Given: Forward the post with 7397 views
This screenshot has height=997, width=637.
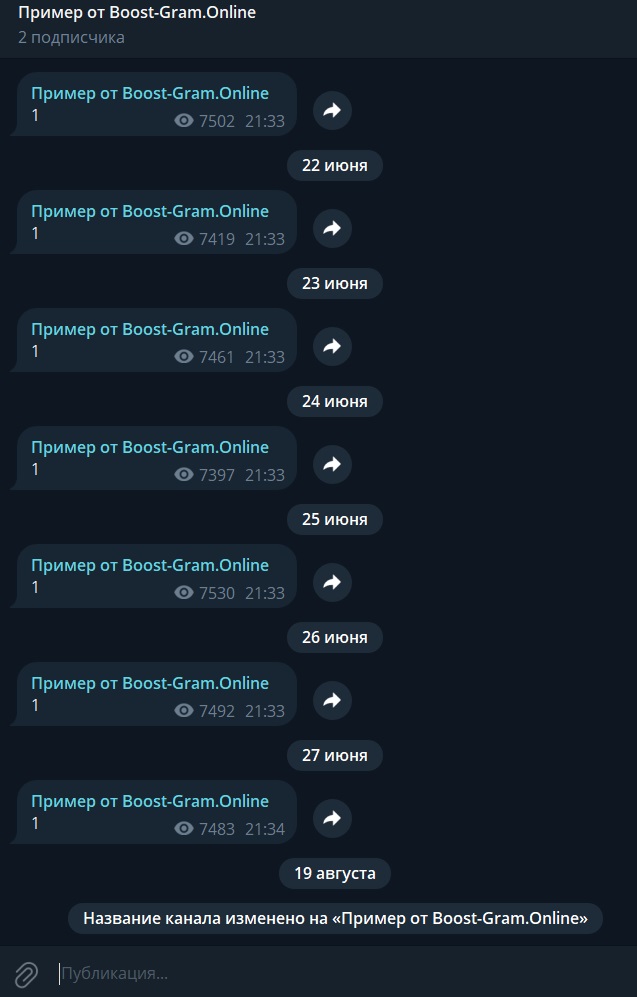Looking at the screenshot, I should [x=332, y=464].
